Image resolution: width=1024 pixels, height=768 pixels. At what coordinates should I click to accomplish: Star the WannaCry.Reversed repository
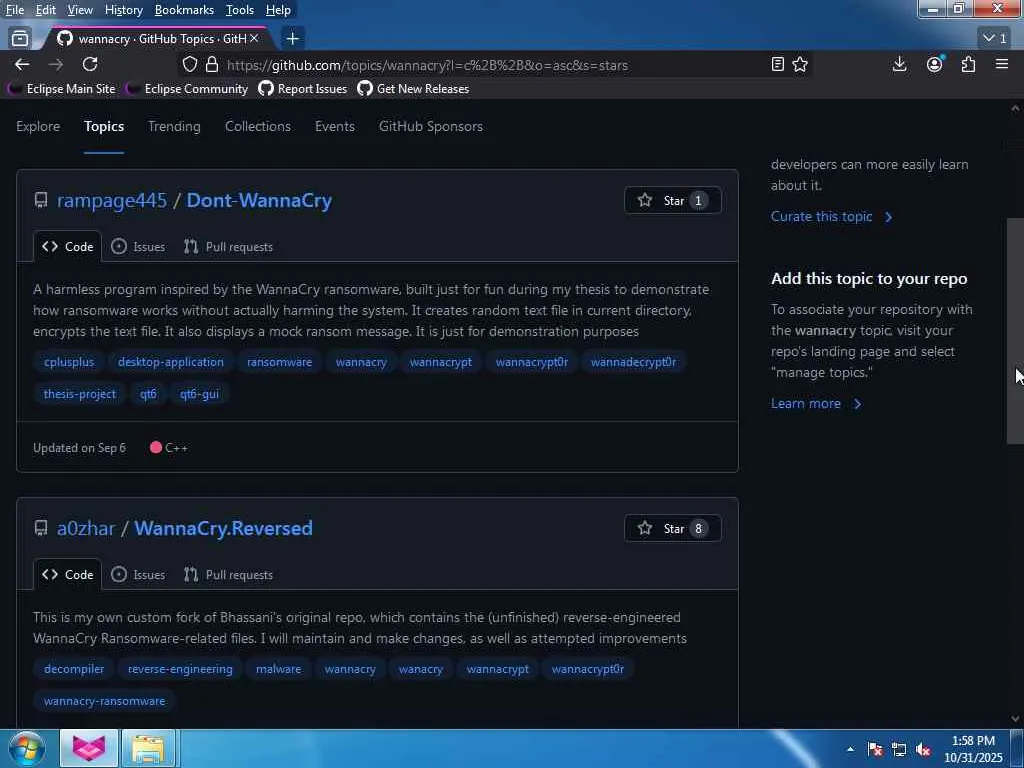tap(673, 528)
